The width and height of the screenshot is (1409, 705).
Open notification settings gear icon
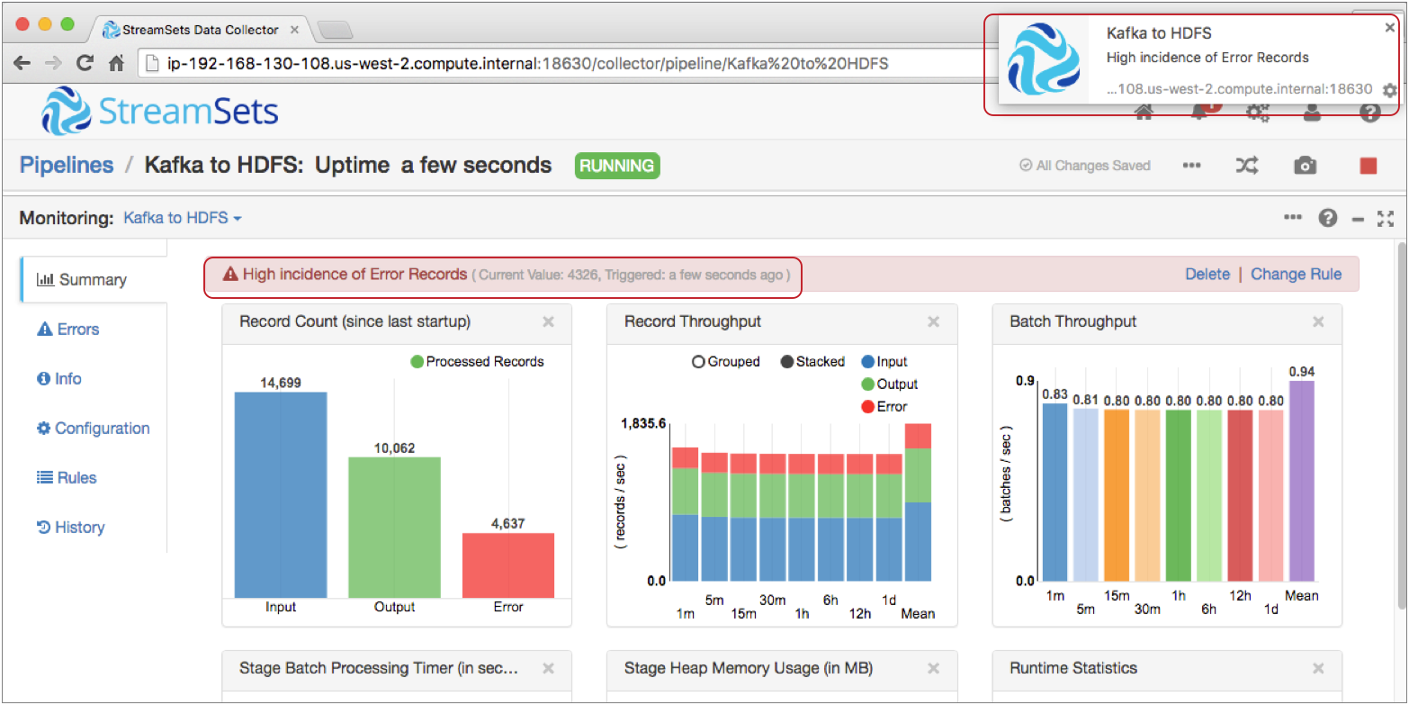[1389, 90]
